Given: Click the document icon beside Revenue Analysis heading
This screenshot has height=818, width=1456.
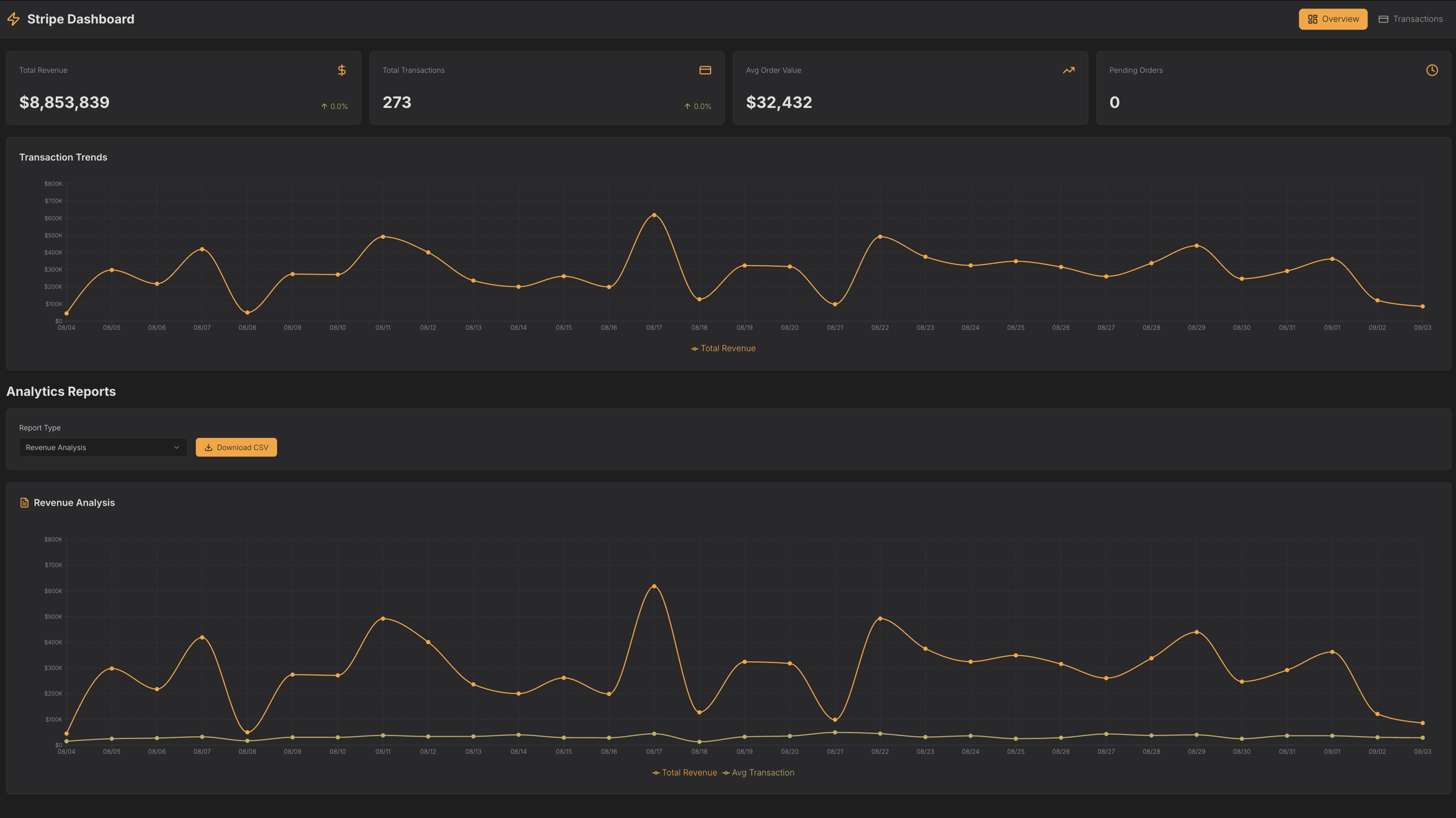Looking at the screenshot, I should [x=24, y=502].
